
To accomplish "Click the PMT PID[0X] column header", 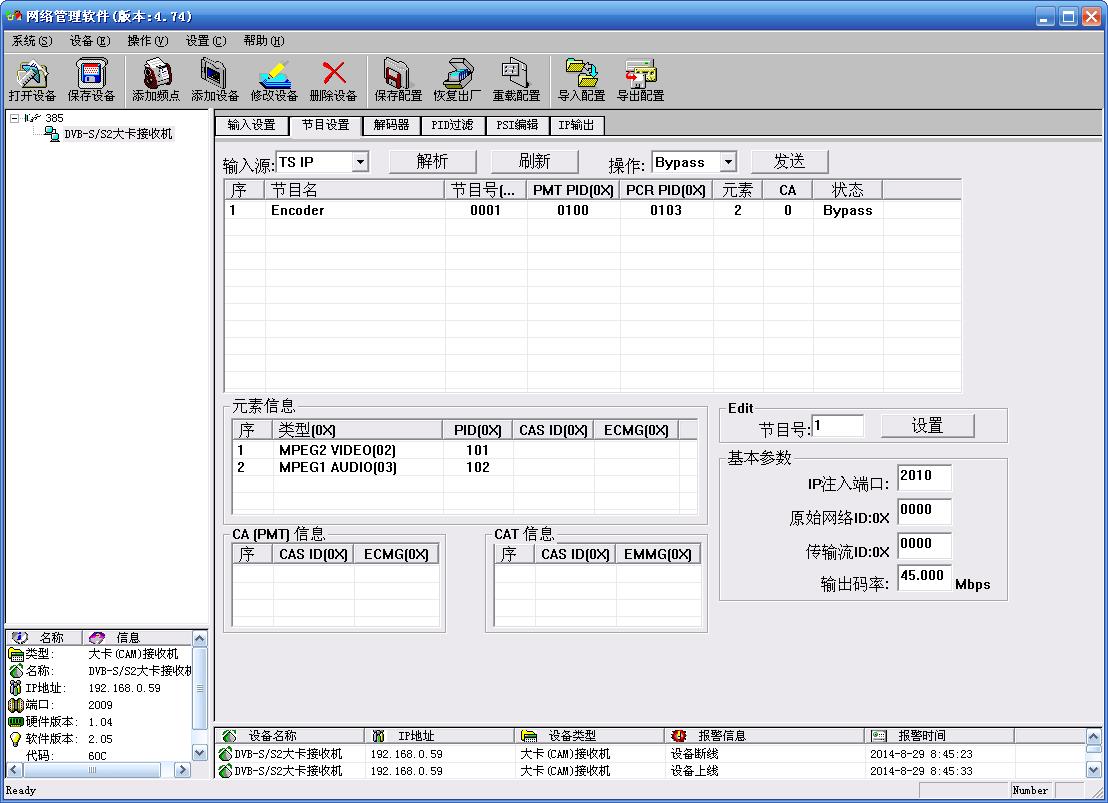I will coord(573,190).
